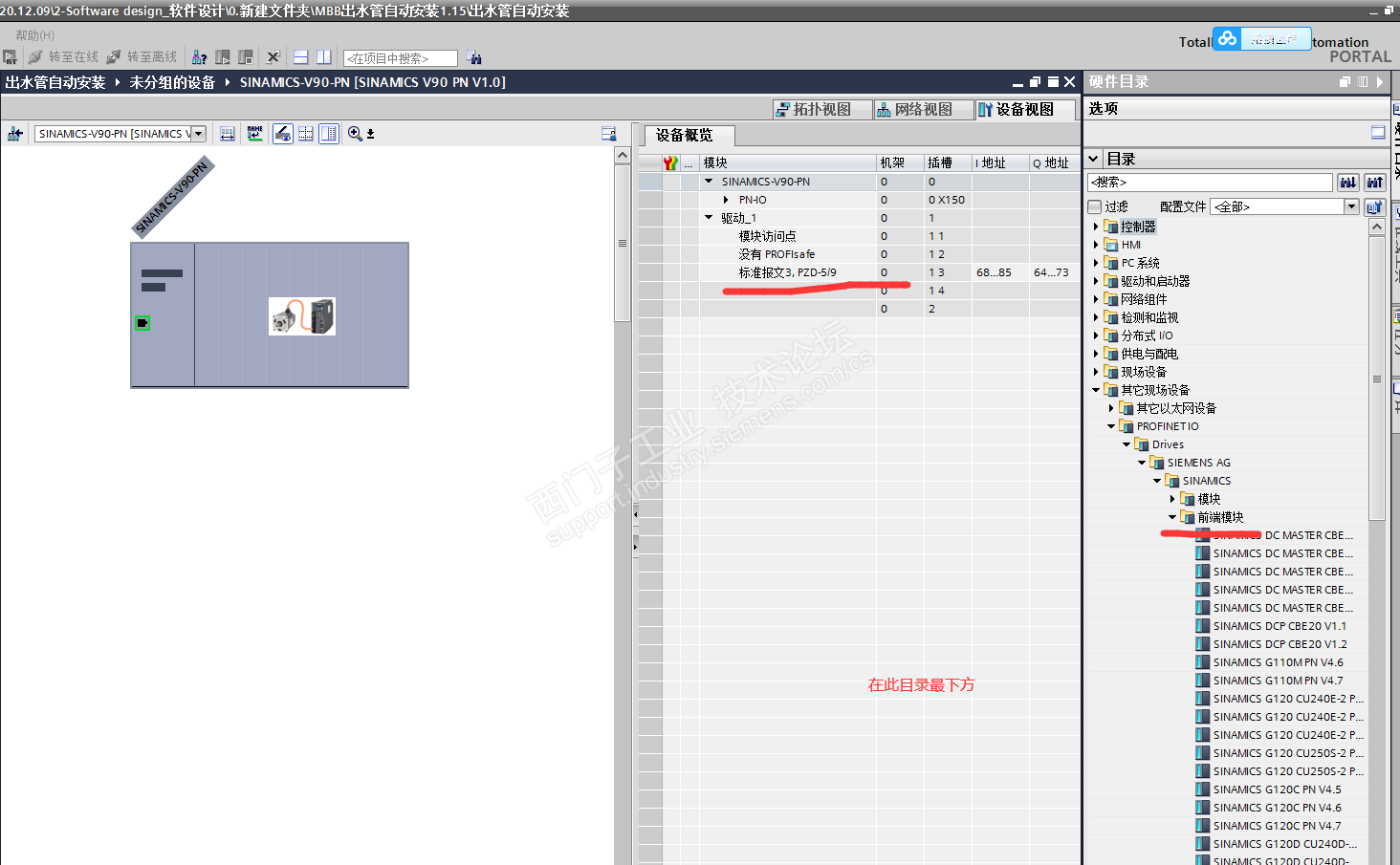Click the 转至在线 go online button
The width and height of the screenshot is (1400, 865).
[x=63, y=57]
